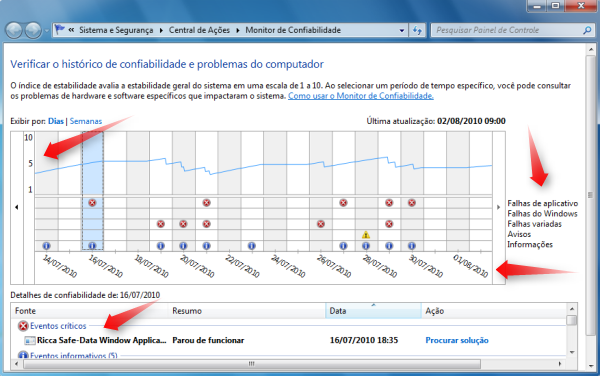Click the Informações legend label
The image size is (600, 376).
[530, 244]
